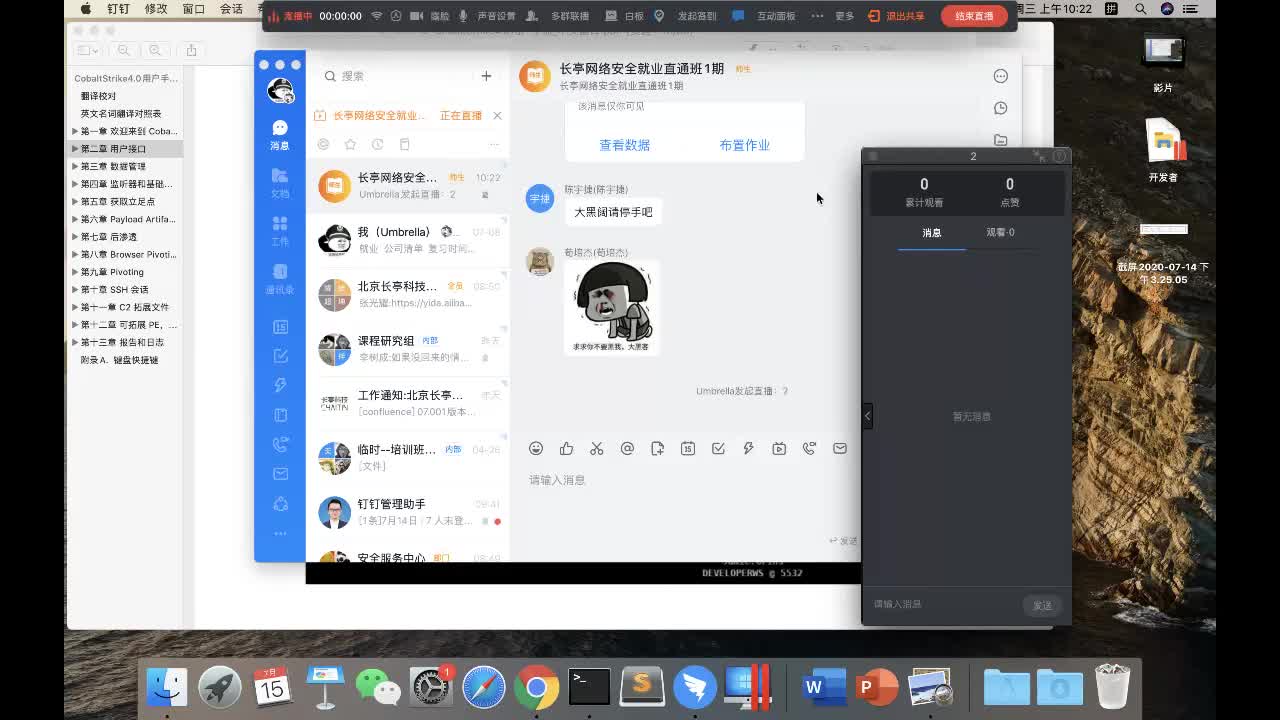Viewport: 1280px width, 720px height.
Task: Toggle the camera (摄像) in the live bar
Action: coord(430,16)
